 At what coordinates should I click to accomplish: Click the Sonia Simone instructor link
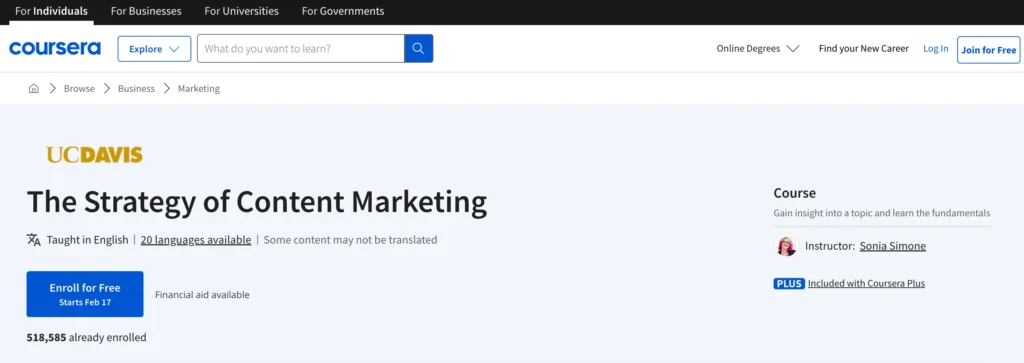pos(893,245)
